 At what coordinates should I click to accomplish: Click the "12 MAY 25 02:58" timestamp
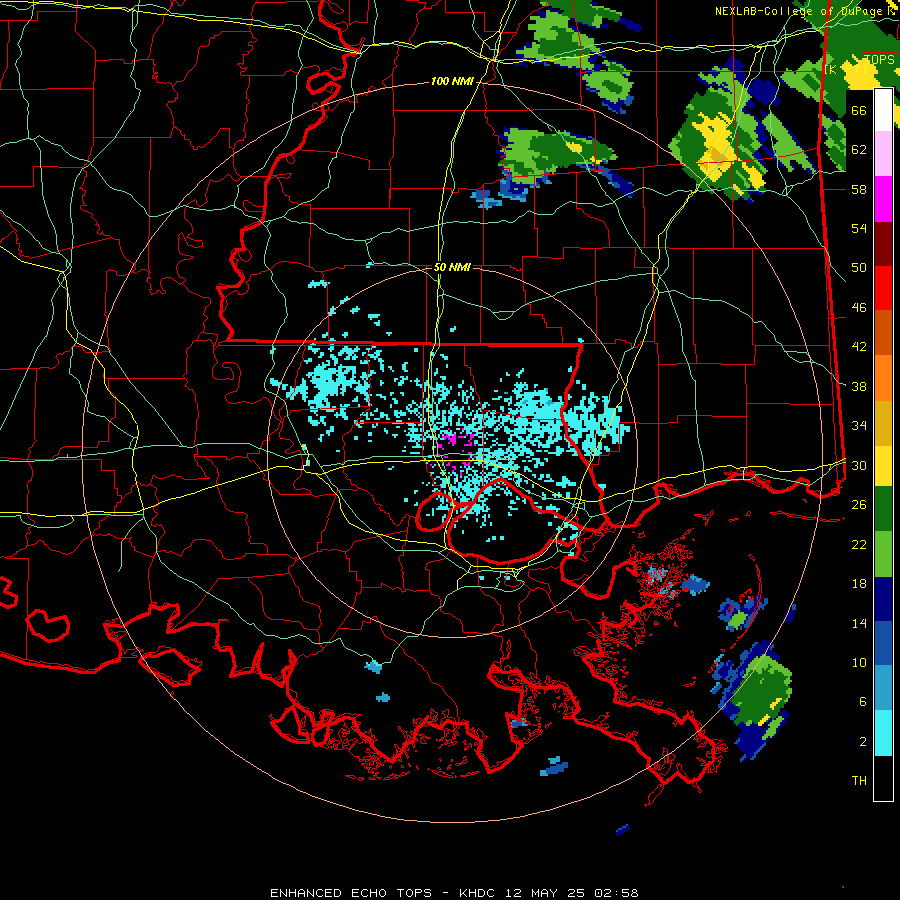coord(572,893)
